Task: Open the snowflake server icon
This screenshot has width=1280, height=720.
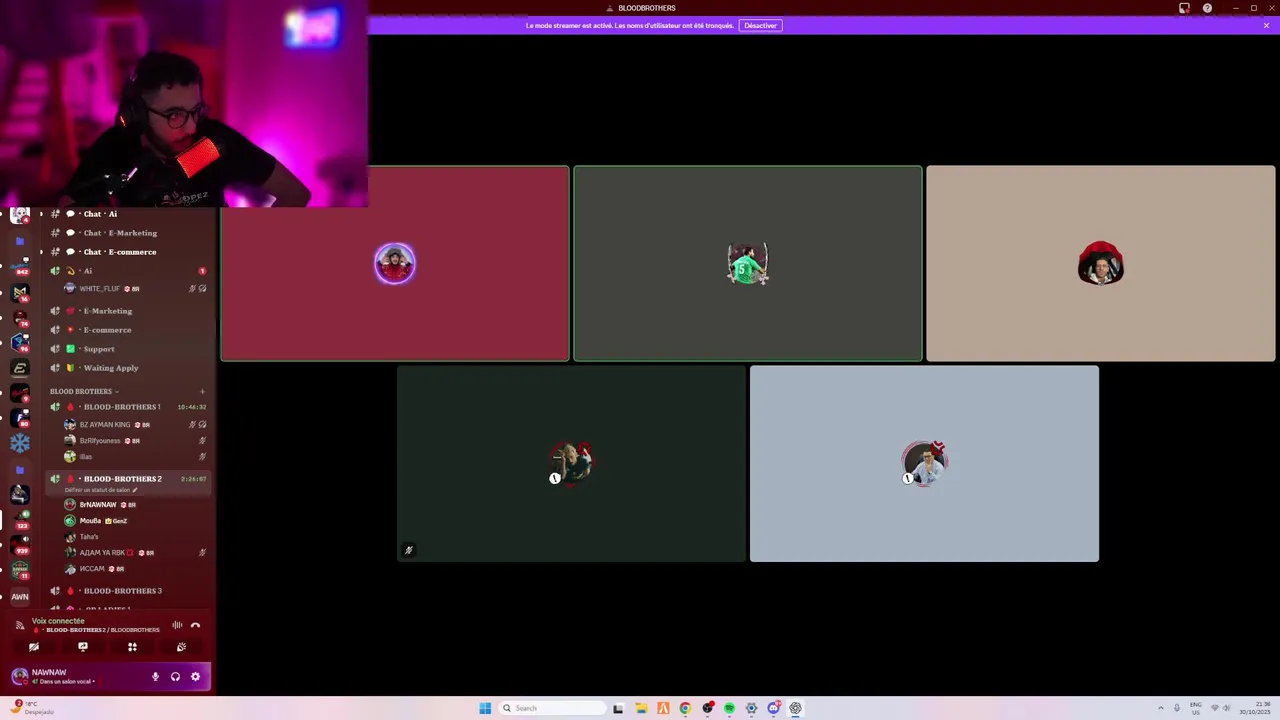Action: tap(20, 443)
